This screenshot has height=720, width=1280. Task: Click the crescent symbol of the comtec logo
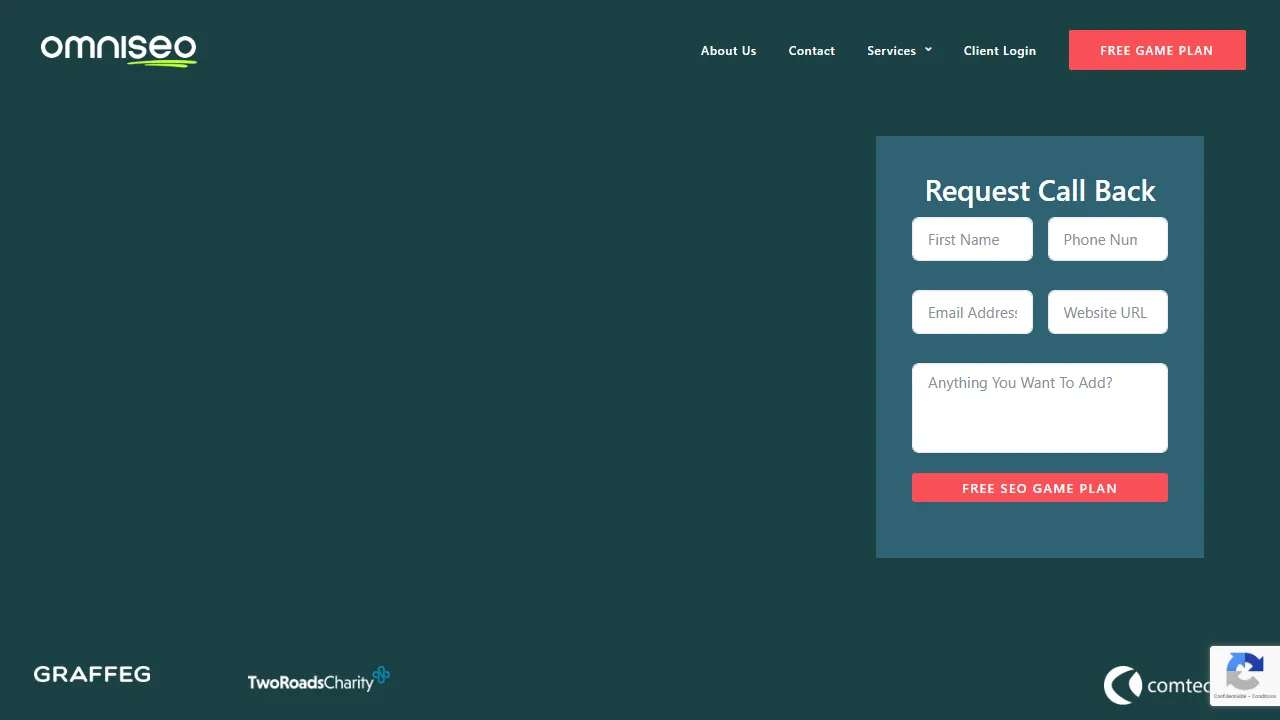[1122, 685]
